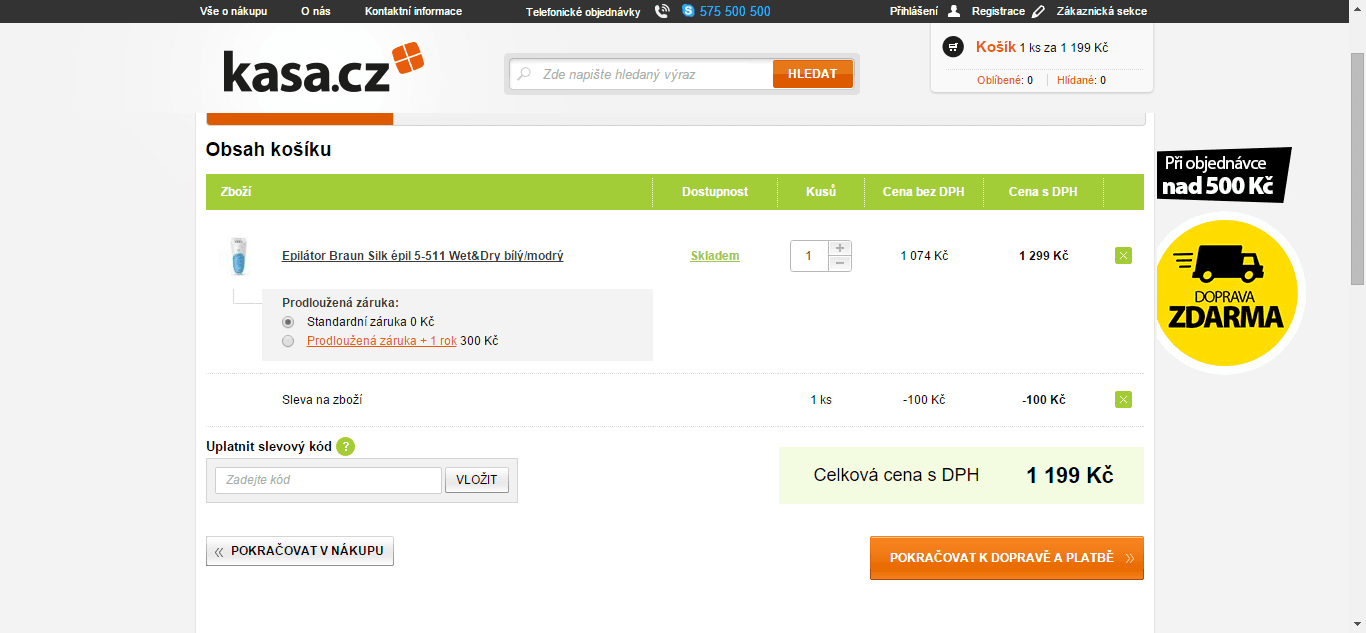This screenshot has width=1366, height=633.
Task: Click the Košík cart link
Action: pos(996,47)
